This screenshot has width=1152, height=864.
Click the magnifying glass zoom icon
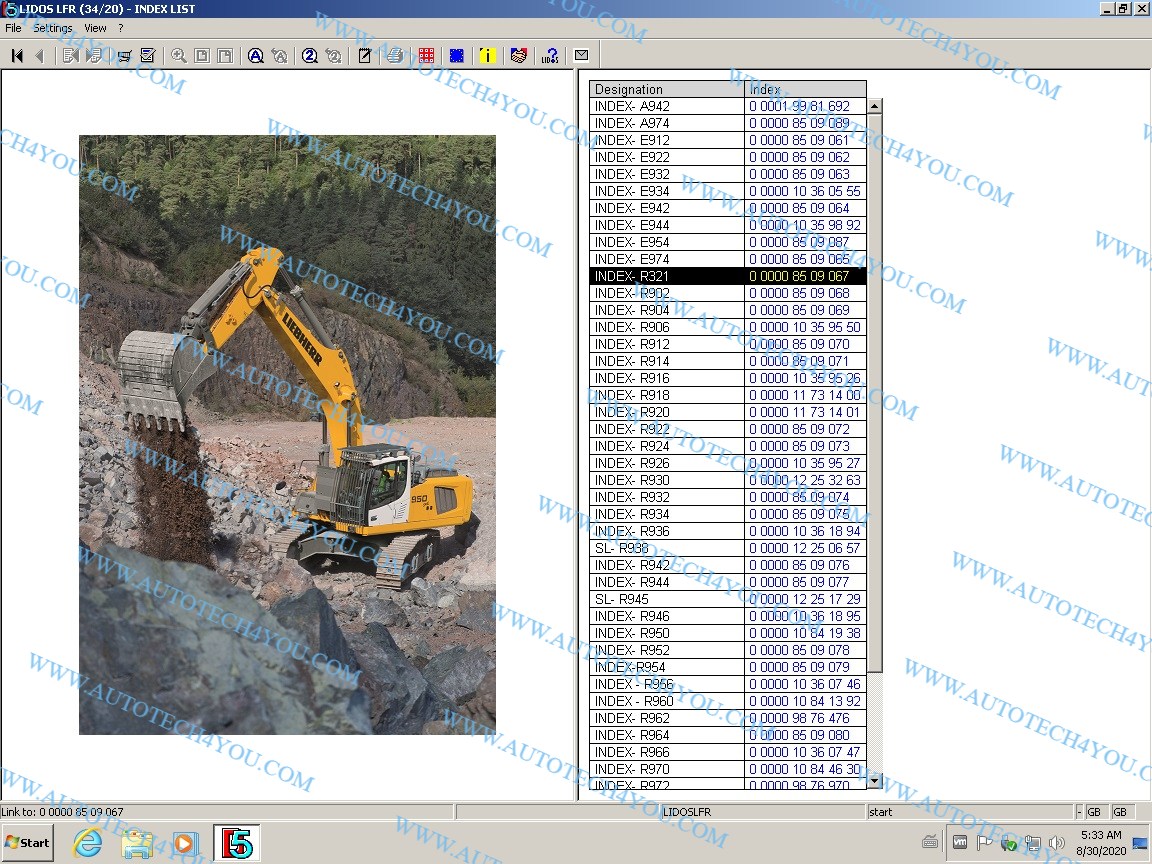pyautogui.click(x=178, y=56)
